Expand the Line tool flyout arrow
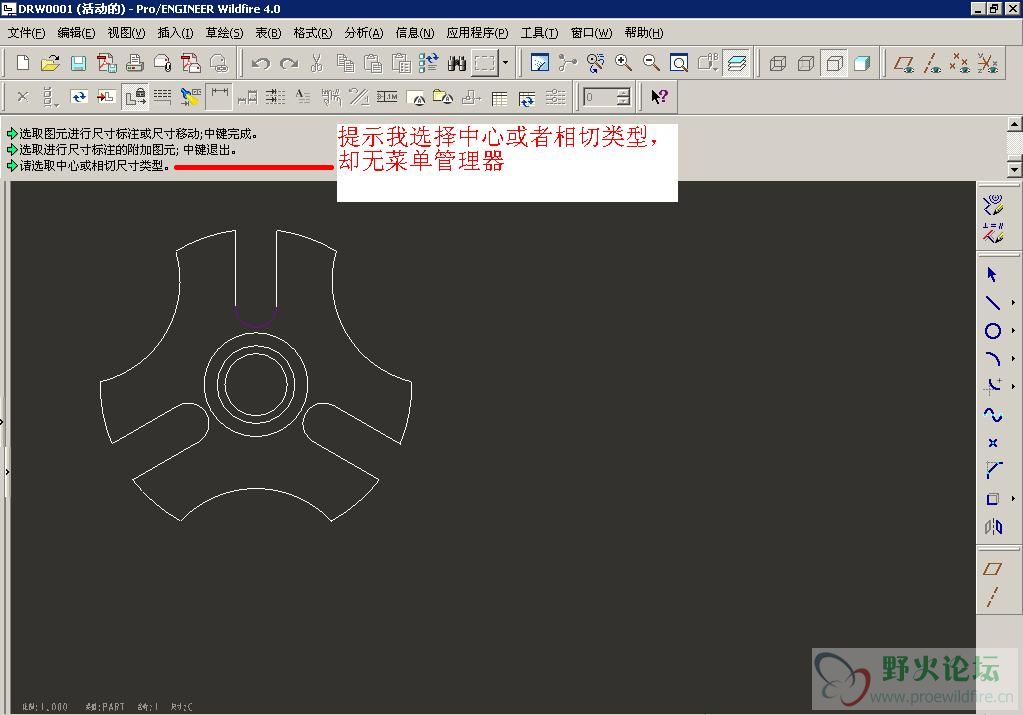1023x715 pixels. click(x=1013, y=303)
